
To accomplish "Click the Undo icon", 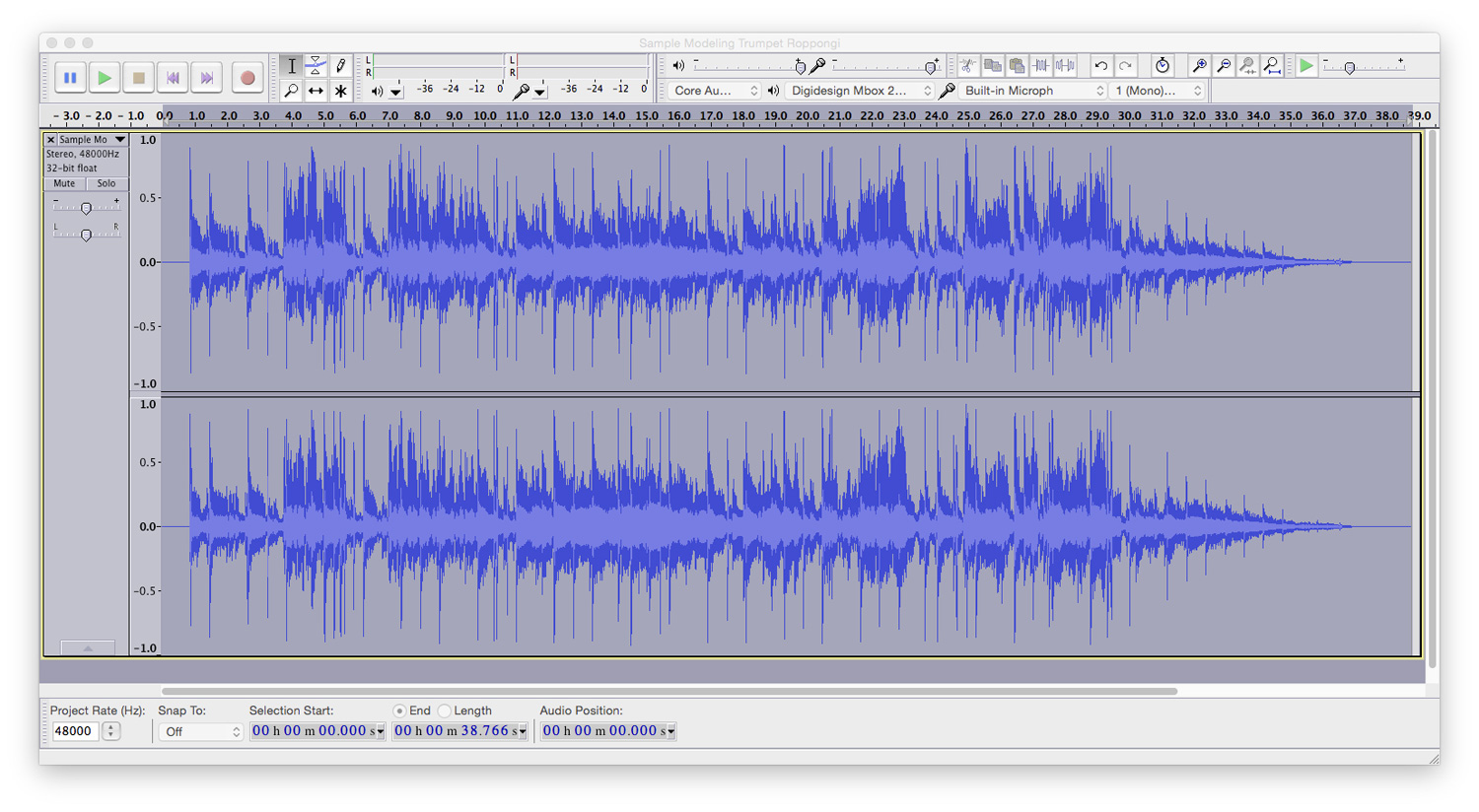I will pyautogui.click(x=1102, y=65).
